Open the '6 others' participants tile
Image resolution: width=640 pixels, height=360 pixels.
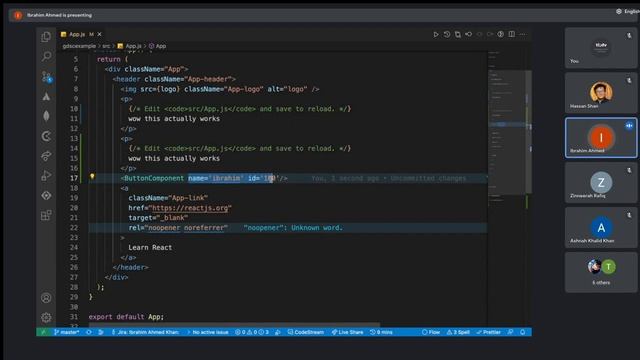(x=601, y=272)
